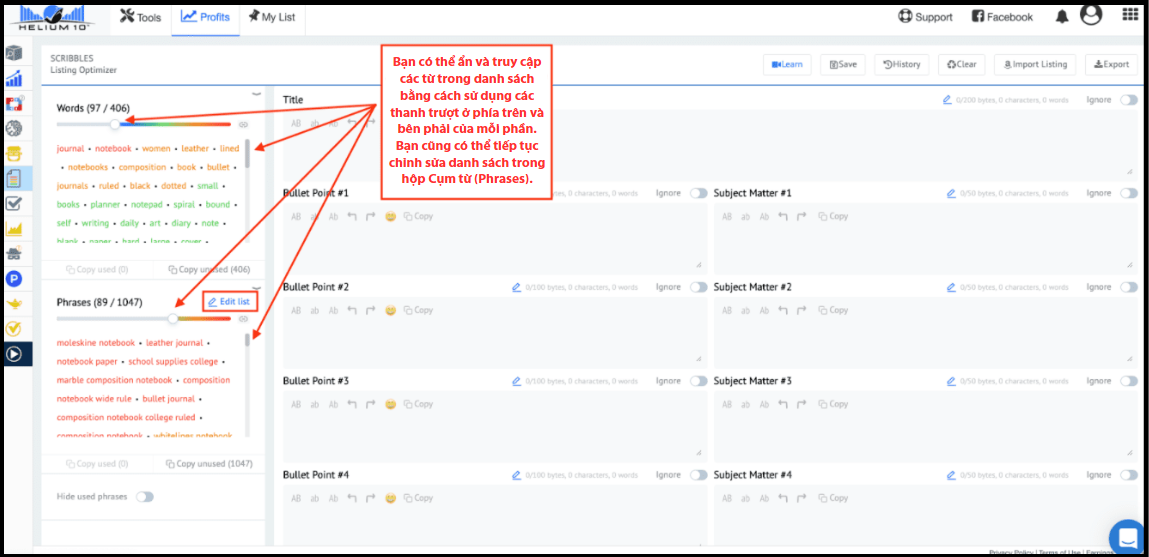Click the user account avatar
This screenshot has width=1149, height=557.
pyautogui.click(x=1091, y=15)
